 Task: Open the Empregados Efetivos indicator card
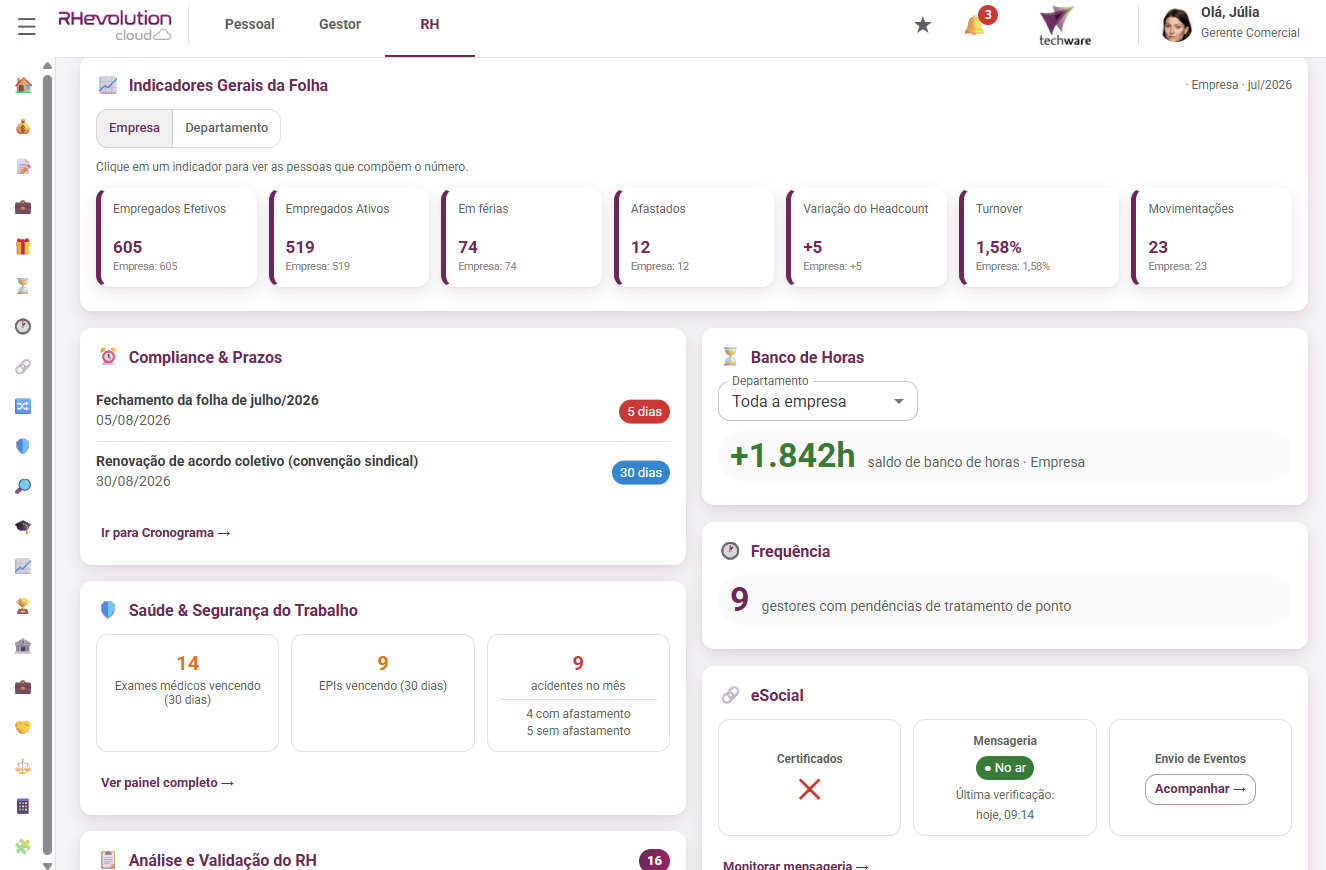coord(177,238)
